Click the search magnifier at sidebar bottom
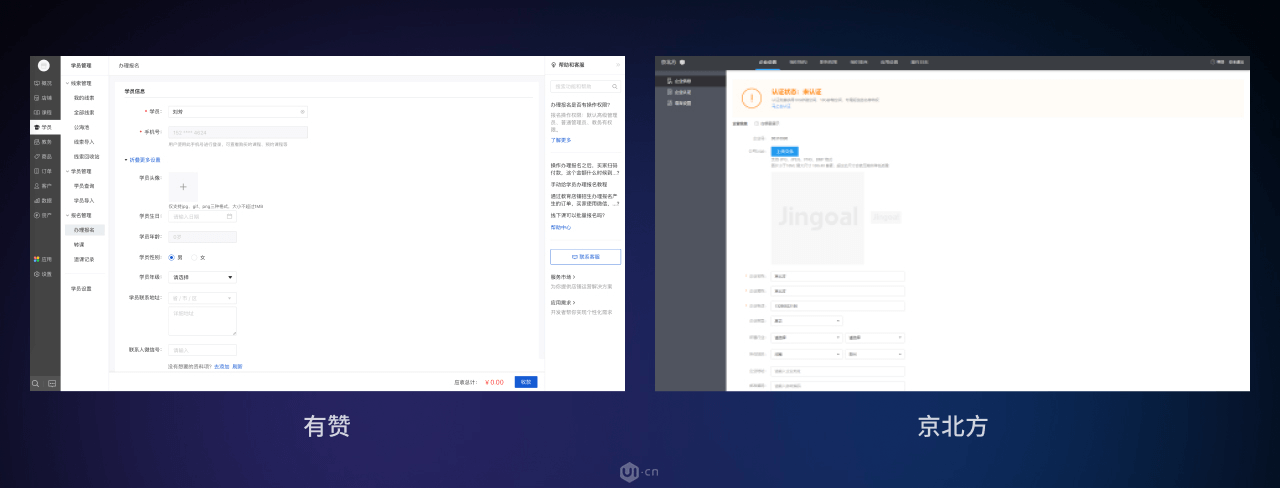 (37, 383)
